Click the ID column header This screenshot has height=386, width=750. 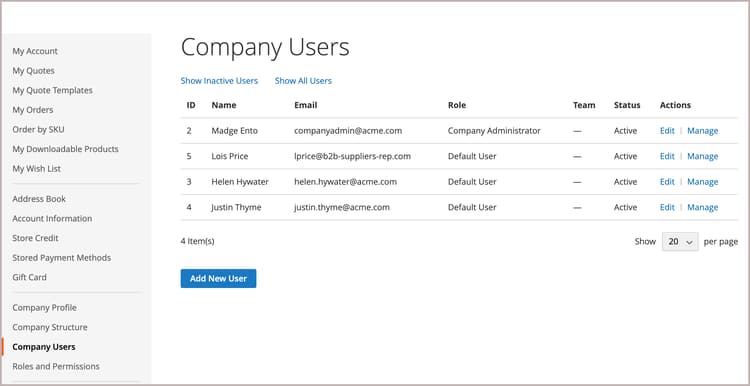(x=191, y=105)
